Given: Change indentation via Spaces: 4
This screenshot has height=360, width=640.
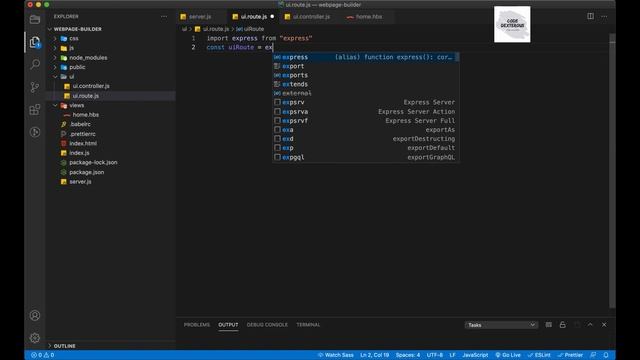Looking at the screenshot, I should tap(408, 355).
